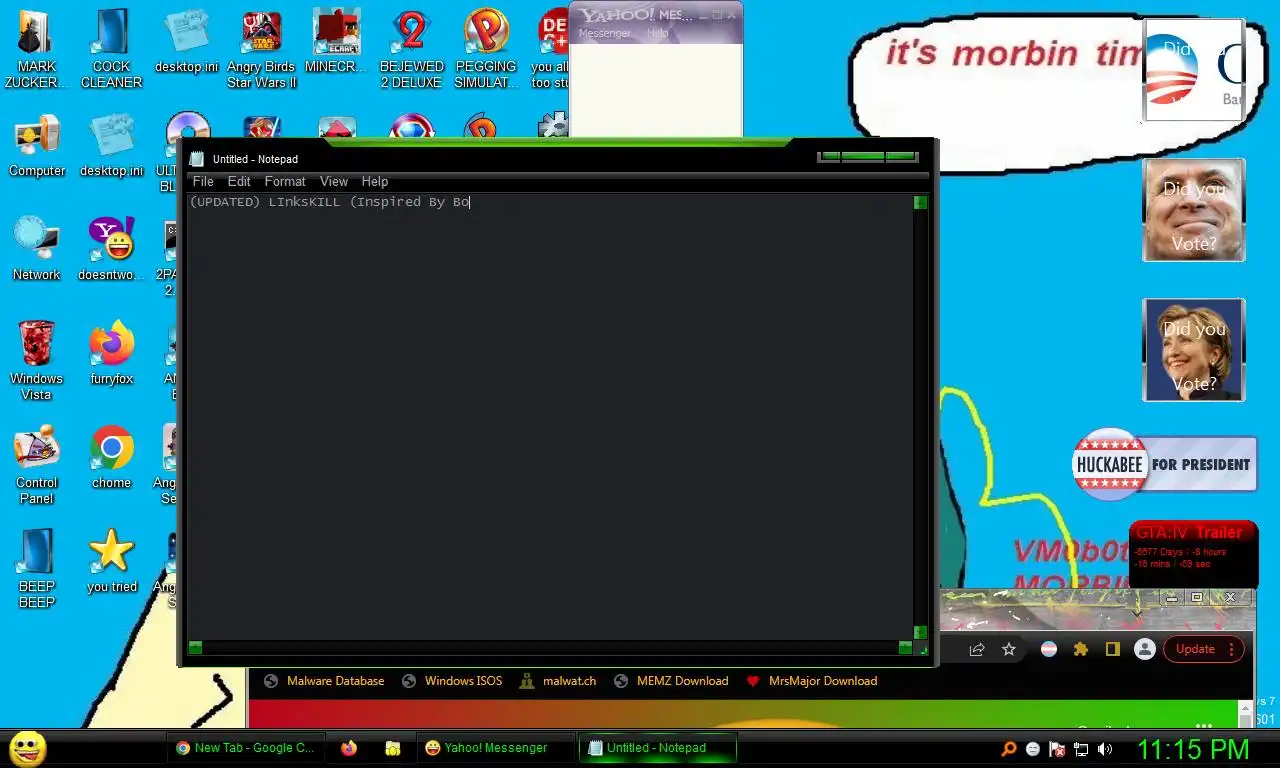Select the you tried star icon
This screenshot has width=1280, height=768.
coord(111,562)
